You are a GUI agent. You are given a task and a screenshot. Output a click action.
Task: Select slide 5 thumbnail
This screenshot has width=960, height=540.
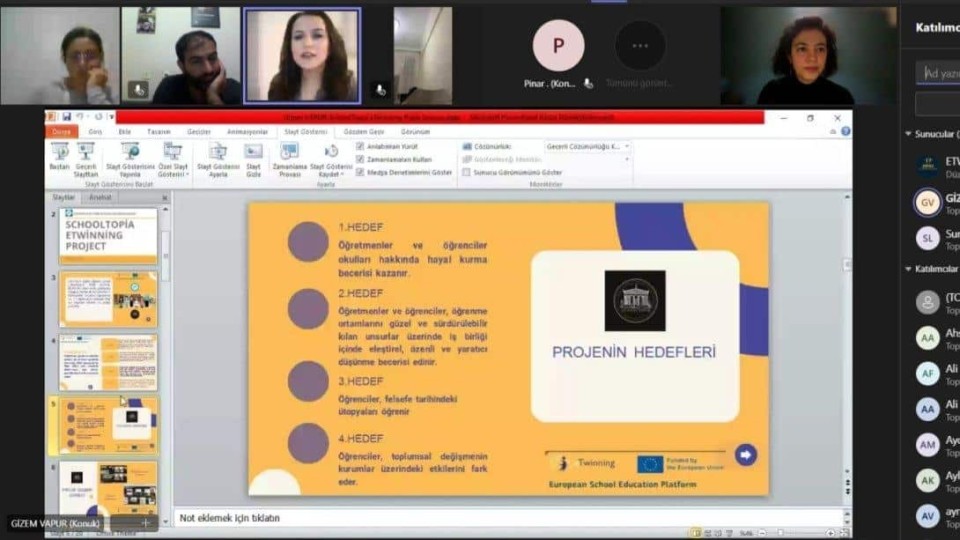tap(108, 426)
